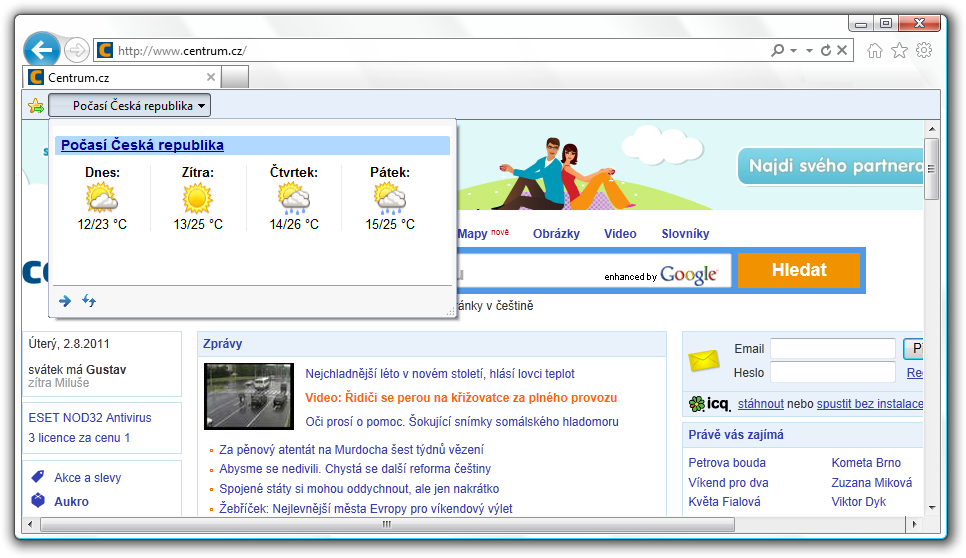Open Žebříček nejlevnější města Evropy link
Viewport: 966px width, 558px height.
click(x=366, y=509)
